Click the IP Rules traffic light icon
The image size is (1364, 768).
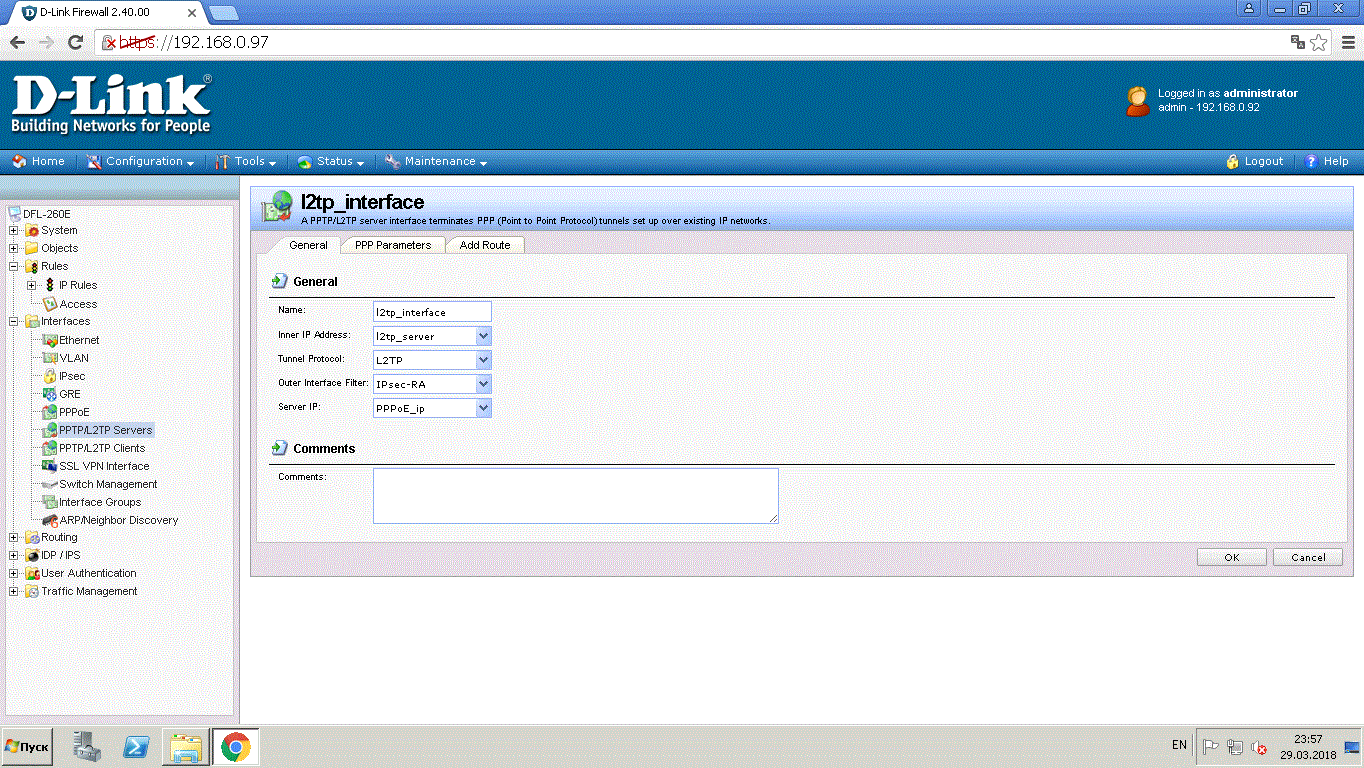point(50,285)
